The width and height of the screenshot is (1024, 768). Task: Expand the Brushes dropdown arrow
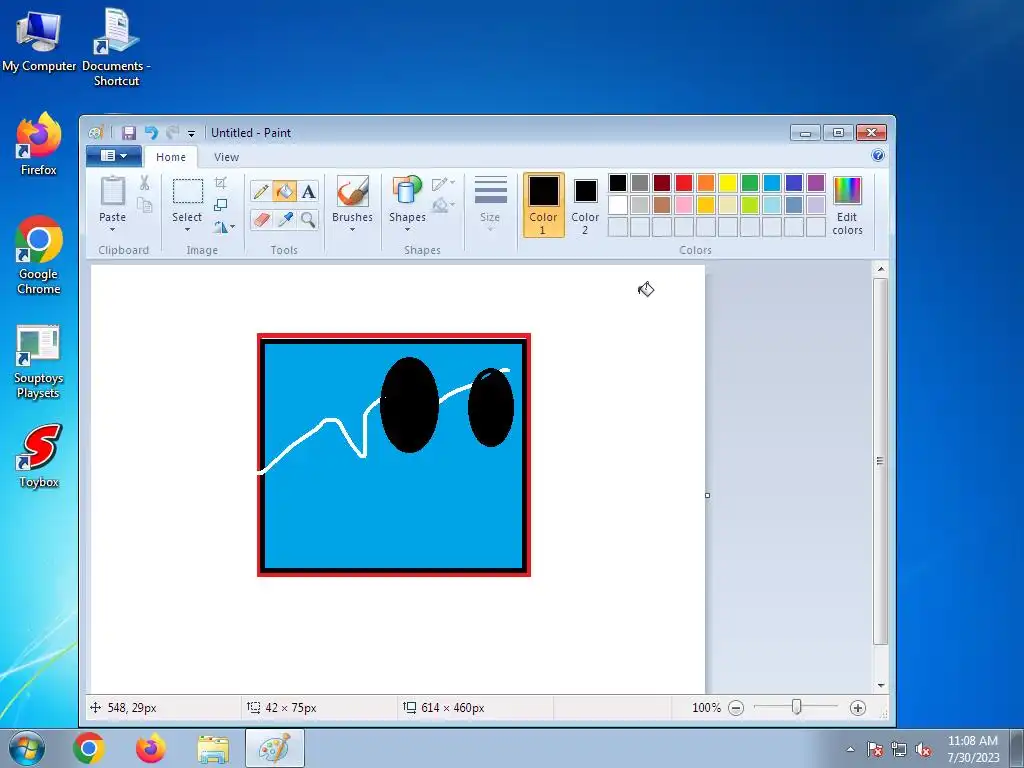click(x=353, y=229)
